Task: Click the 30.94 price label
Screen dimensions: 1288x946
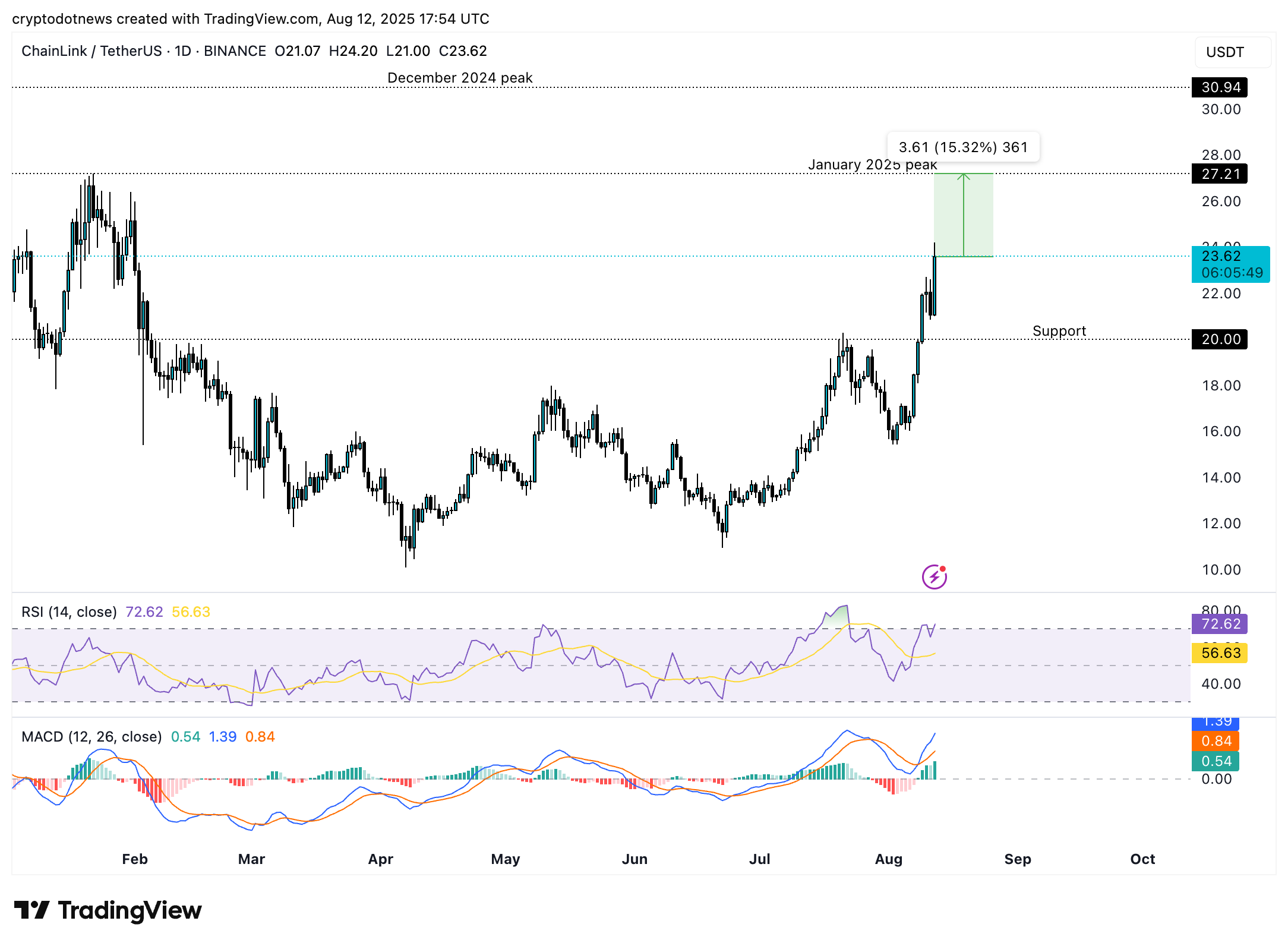Action: [1220, 87]
